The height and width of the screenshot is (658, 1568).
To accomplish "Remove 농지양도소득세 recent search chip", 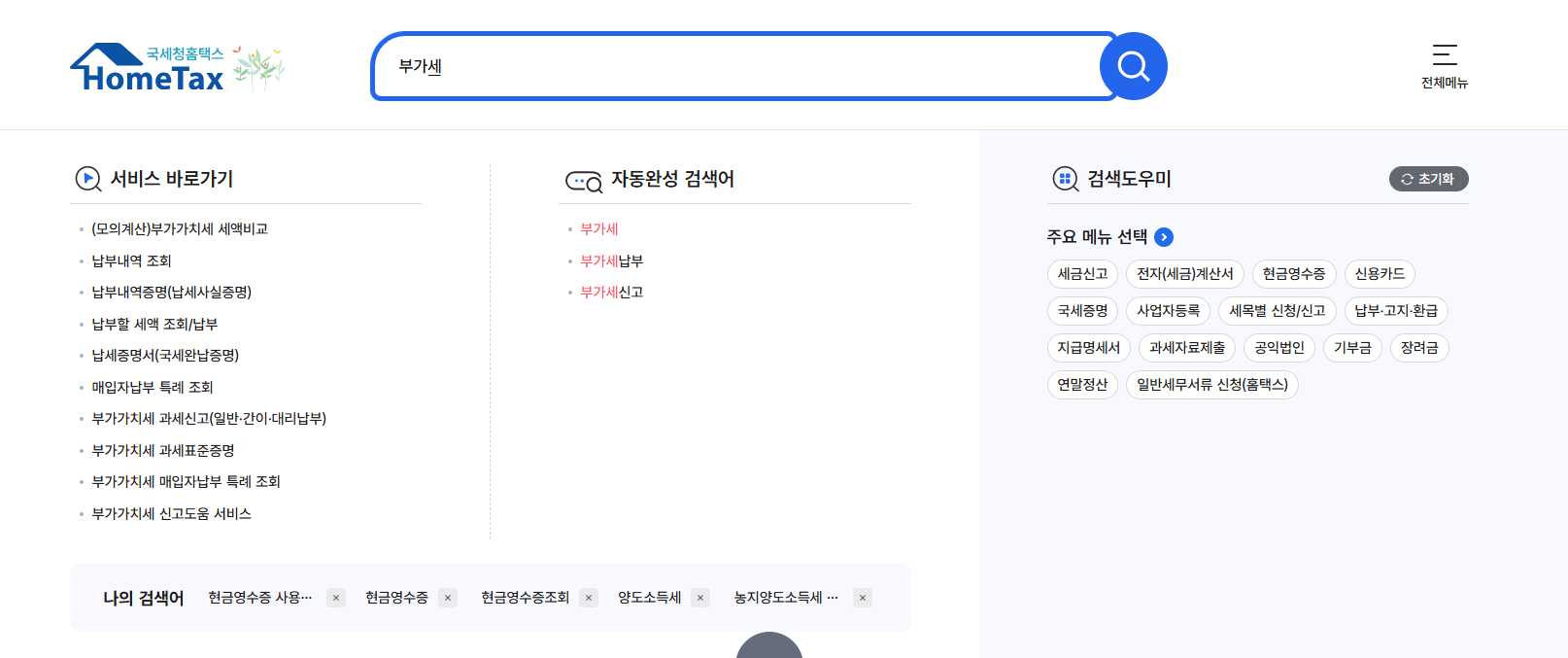I will [x=863, y=598].
